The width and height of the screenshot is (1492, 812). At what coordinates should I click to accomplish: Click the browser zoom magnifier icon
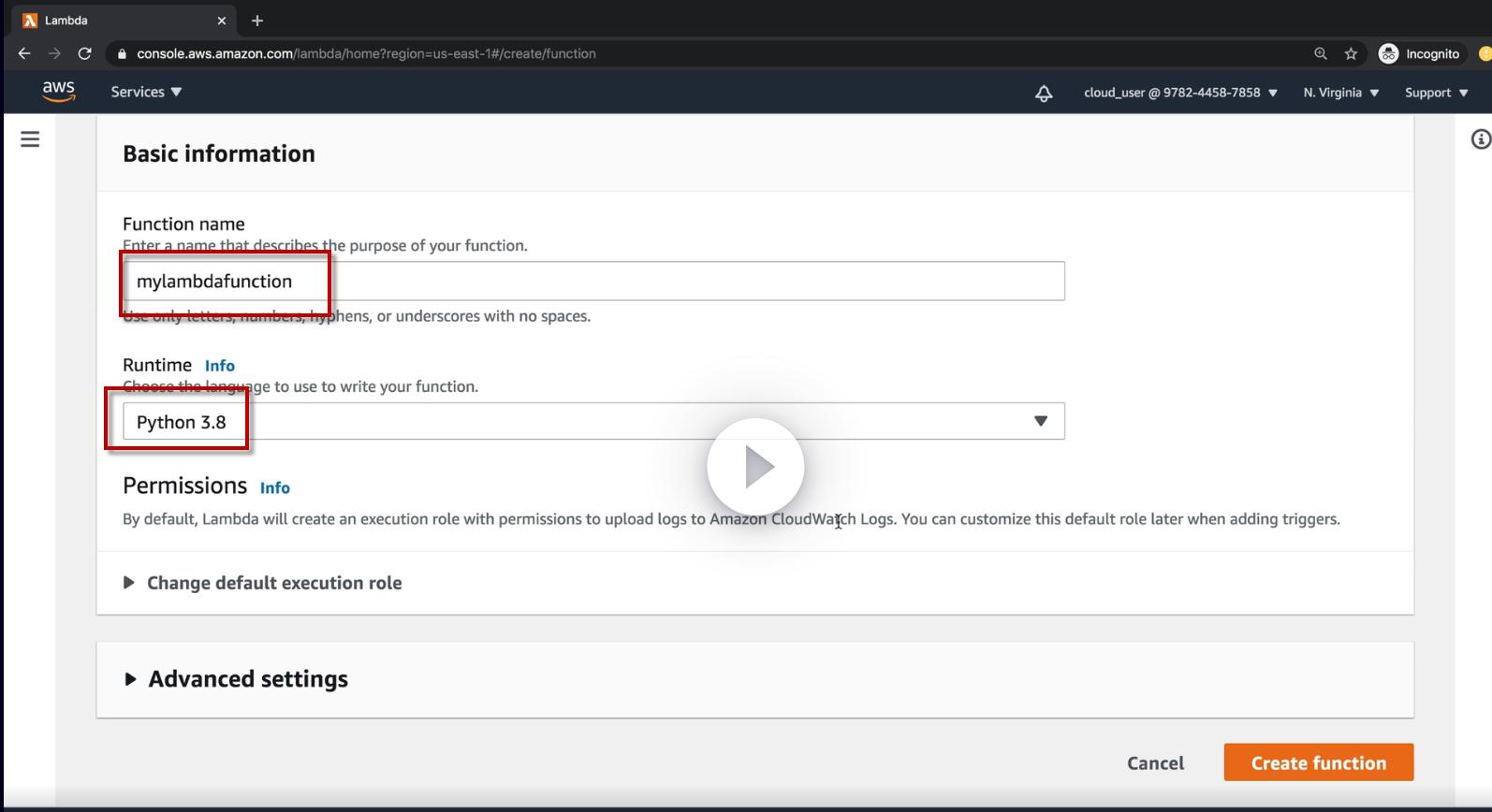pyautogui.click(x=1321, y=54)
